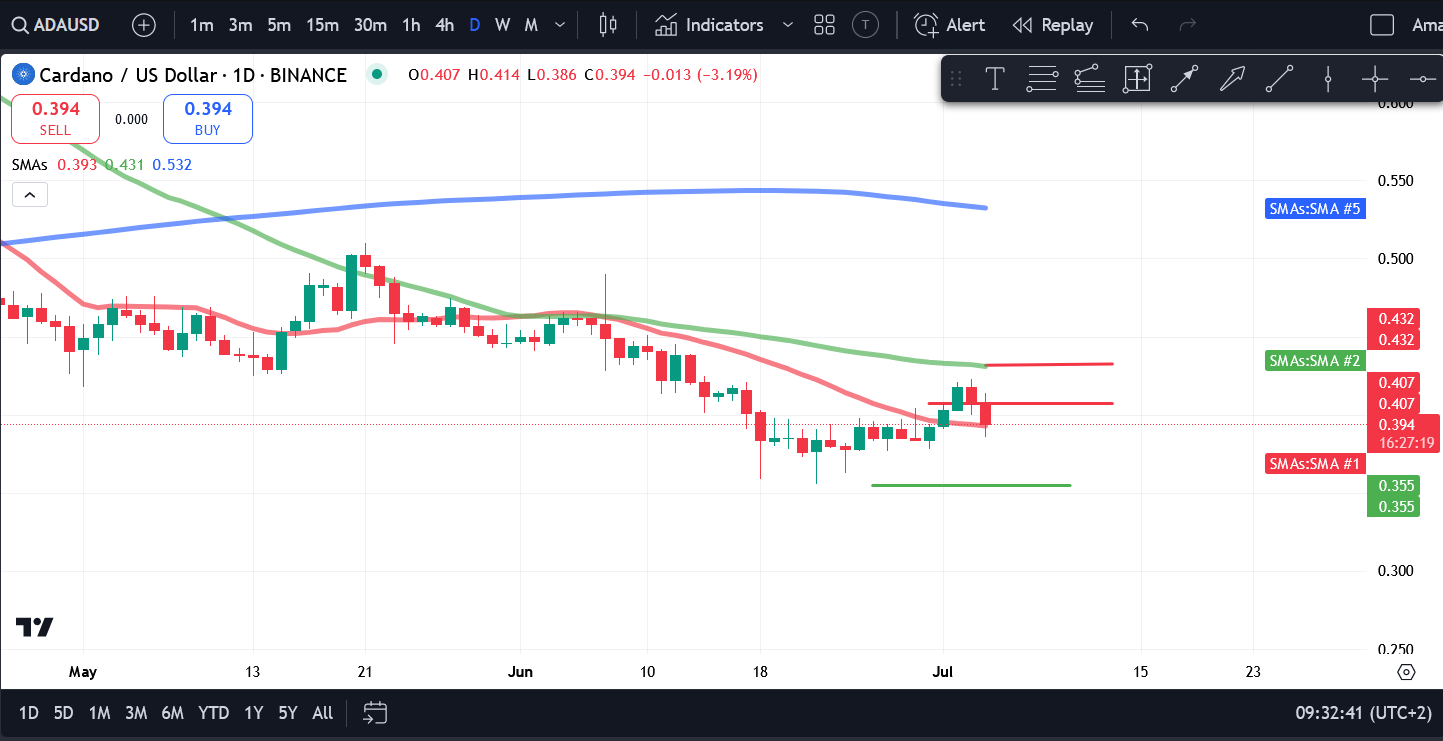This screenshot has width=1443, height=741.
Task: Click the SMAs:SMA #1 red label
Action: coord(1314,464)
